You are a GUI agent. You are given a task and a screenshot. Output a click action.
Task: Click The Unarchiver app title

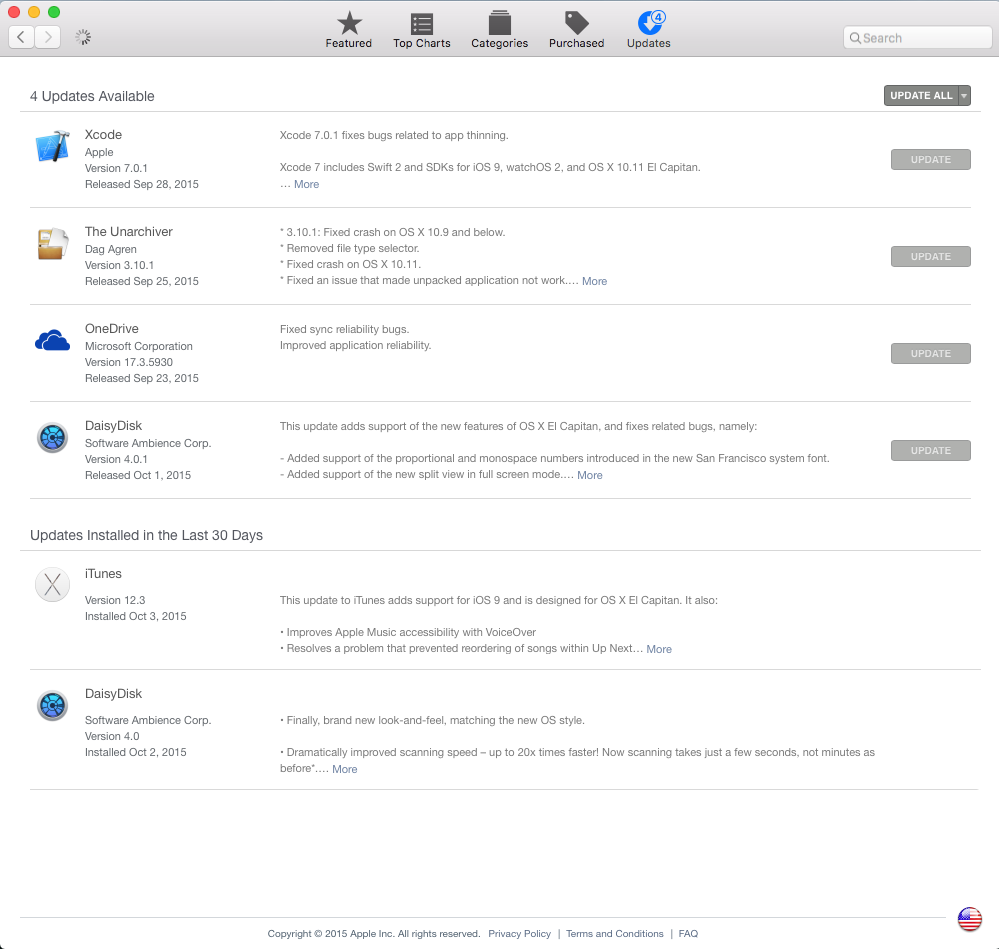[129, 231]
